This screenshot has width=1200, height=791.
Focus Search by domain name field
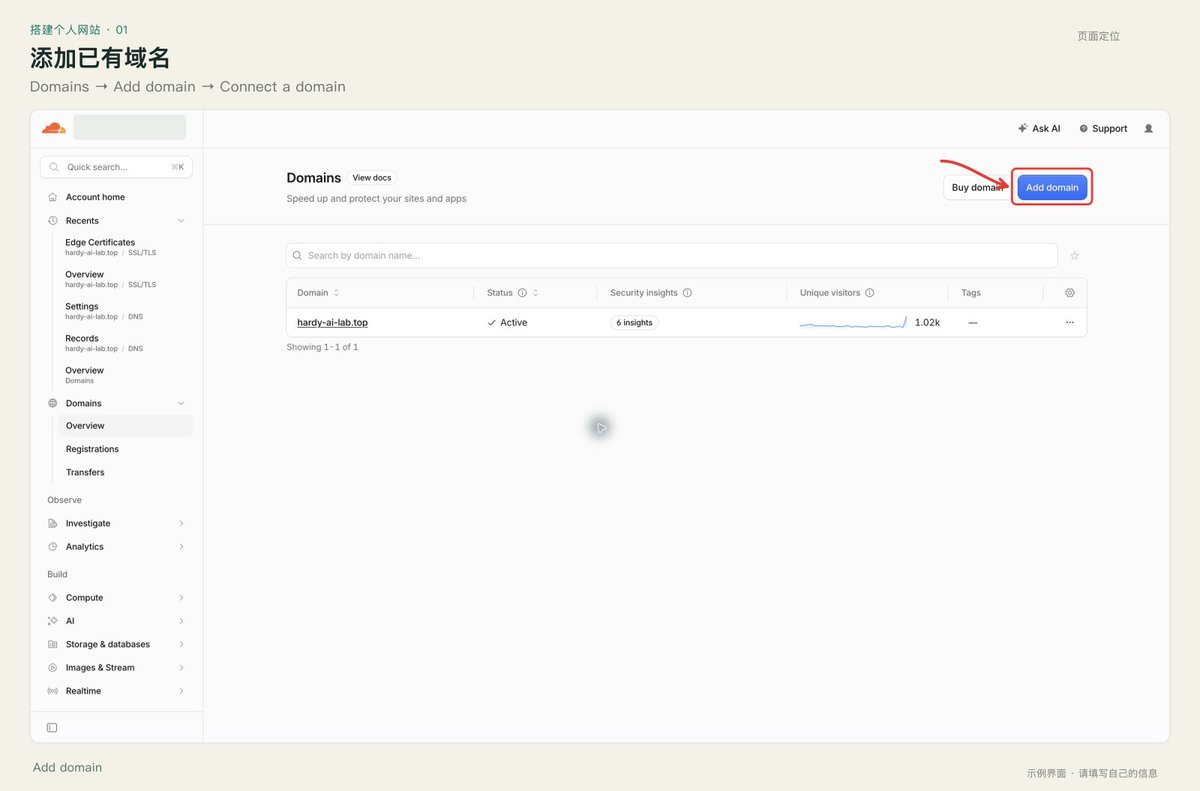coord(672,255)
